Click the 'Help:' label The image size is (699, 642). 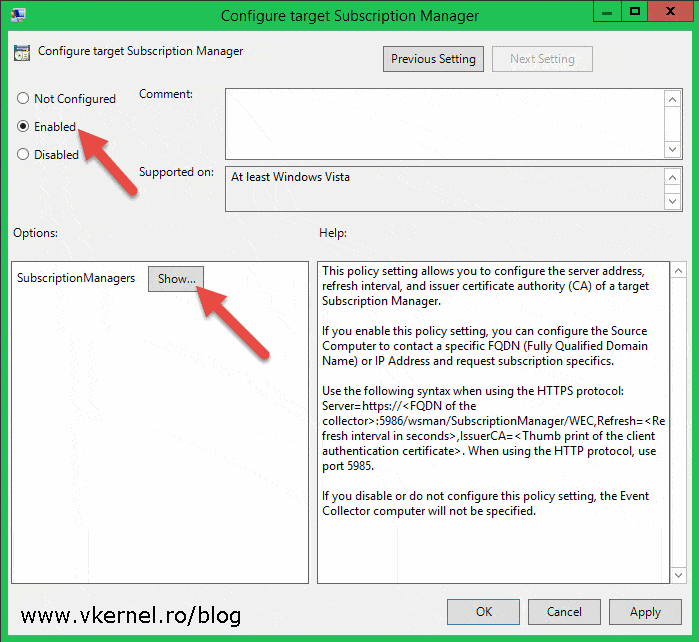click(x=333, y=233)
